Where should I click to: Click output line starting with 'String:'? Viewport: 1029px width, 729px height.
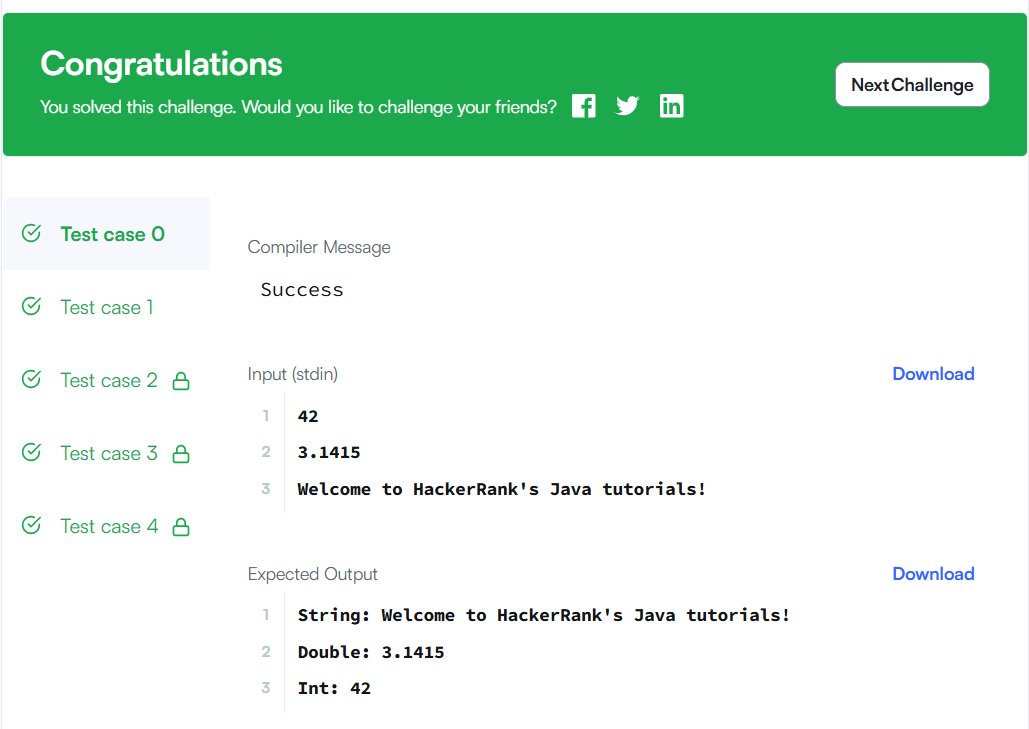[543, 615]
